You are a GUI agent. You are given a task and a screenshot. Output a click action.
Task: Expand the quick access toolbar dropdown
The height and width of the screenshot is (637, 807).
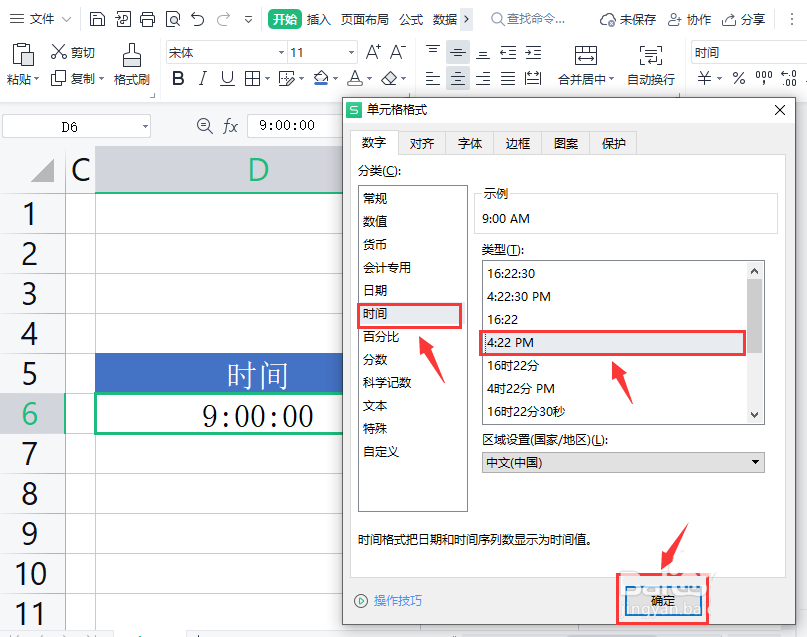(x=248, y=20)
